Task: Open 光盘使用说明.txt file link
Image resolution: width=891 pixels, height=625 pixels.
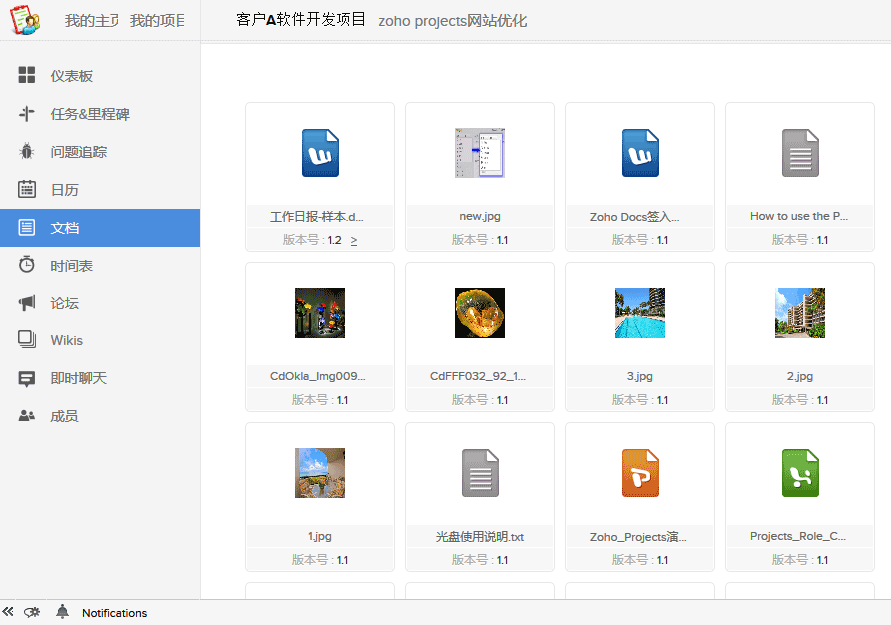Action: point(480,537)
